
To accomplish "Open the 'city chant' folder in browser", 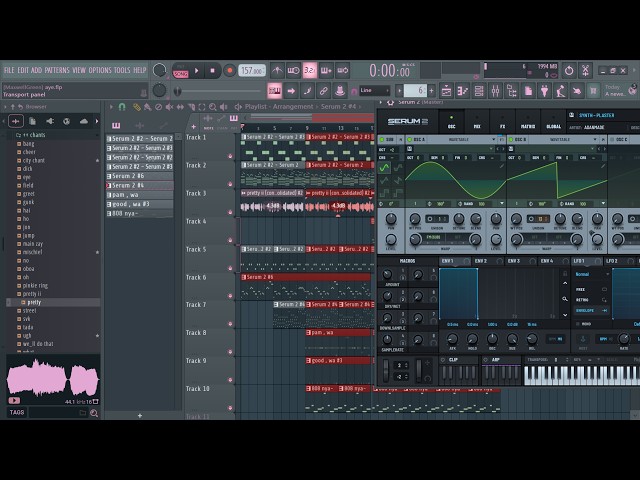I will click(x=33, y=160).
